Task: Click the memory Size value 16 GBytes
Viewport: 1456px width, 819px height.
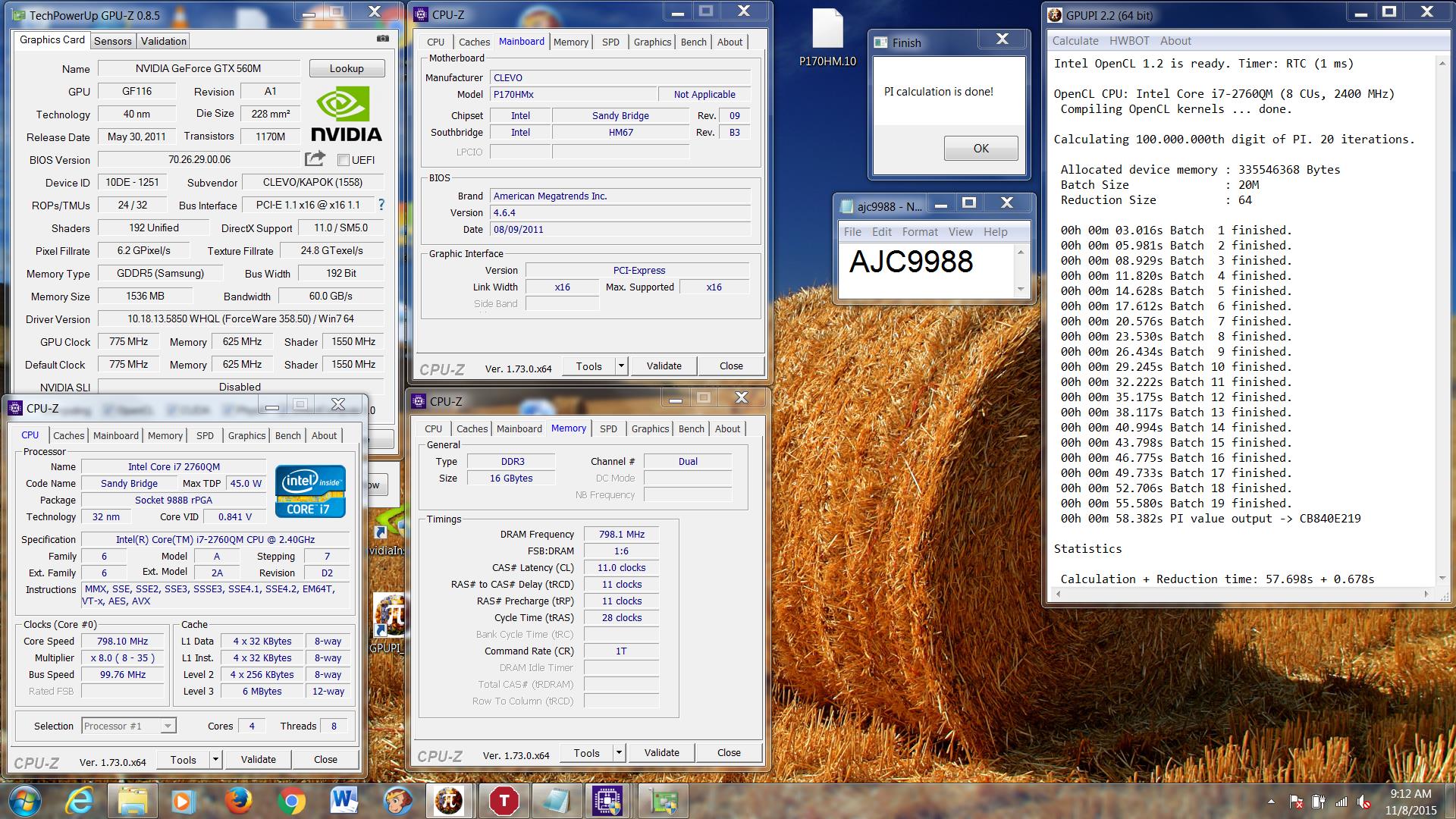Action: tap(511, 478)
